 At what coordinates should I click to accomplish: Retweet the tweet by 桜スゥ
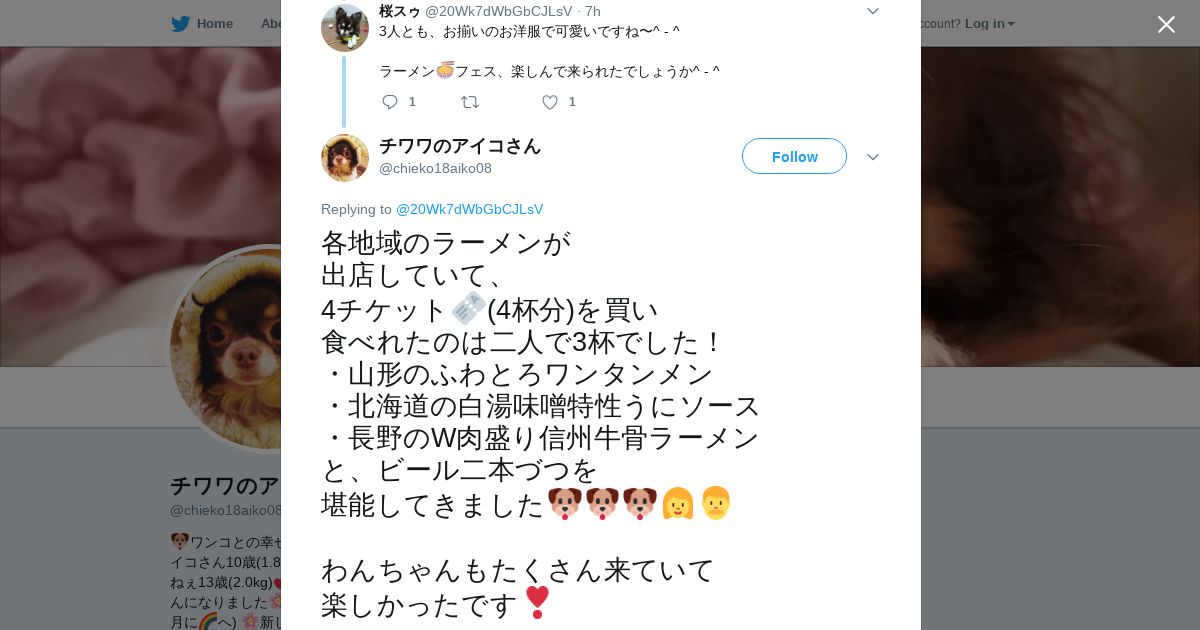click(x=470, y=102)
